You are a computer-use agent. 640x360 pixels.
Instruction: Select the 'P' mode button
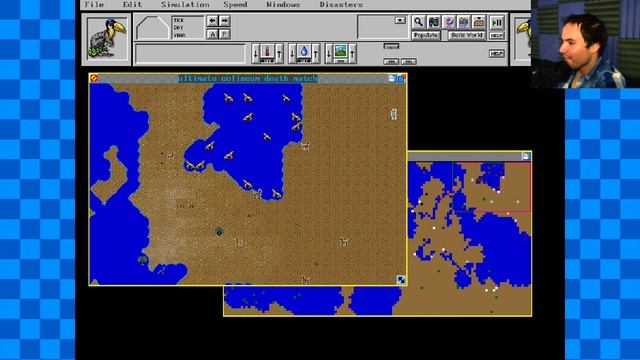click(225, 34)
